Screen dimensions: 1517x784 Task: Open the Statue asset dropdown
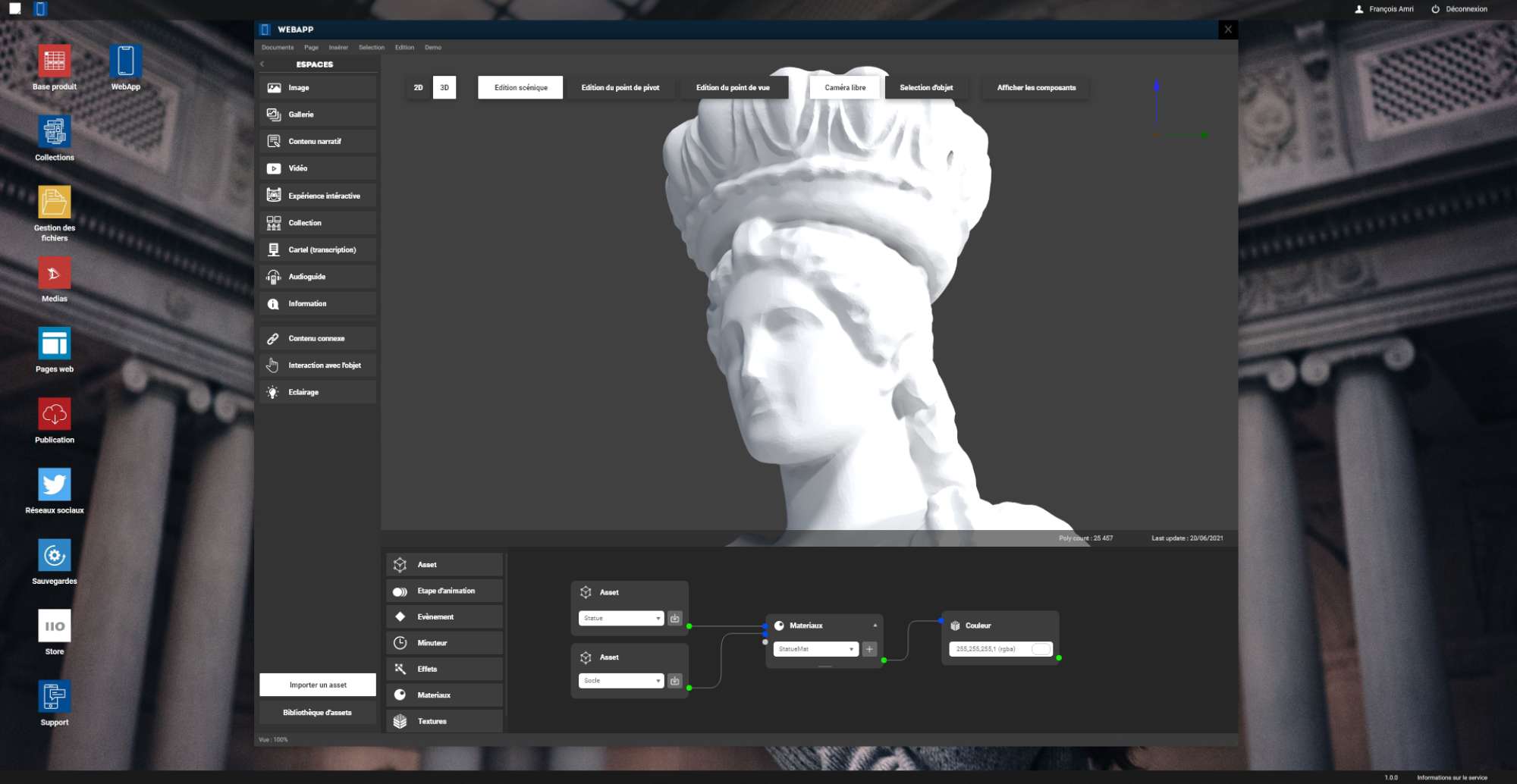620,618
